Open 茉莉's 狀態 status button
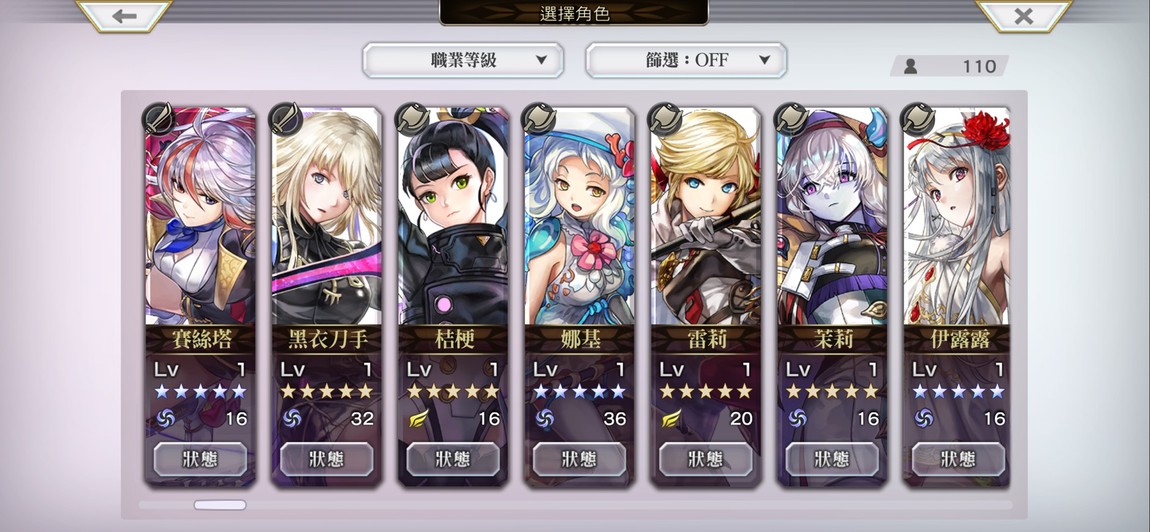Viewport: 1150px width, 532px height. (832, 459)
